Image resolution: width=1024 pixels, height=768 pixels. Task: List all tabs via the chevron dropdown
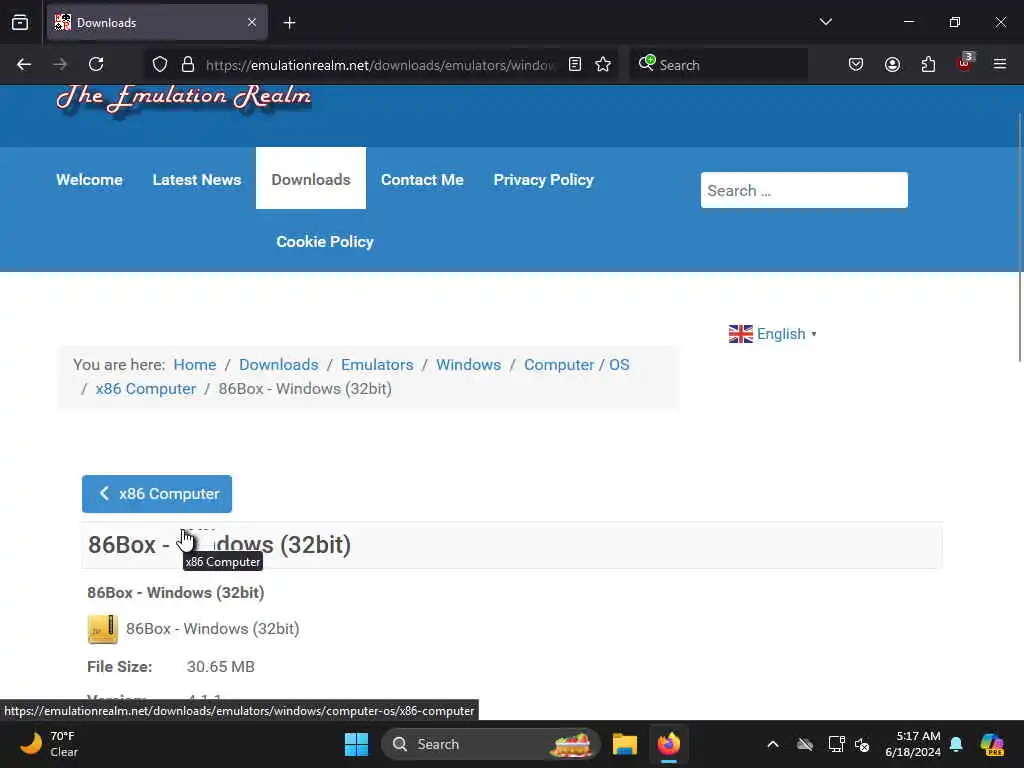click(825, 22)
